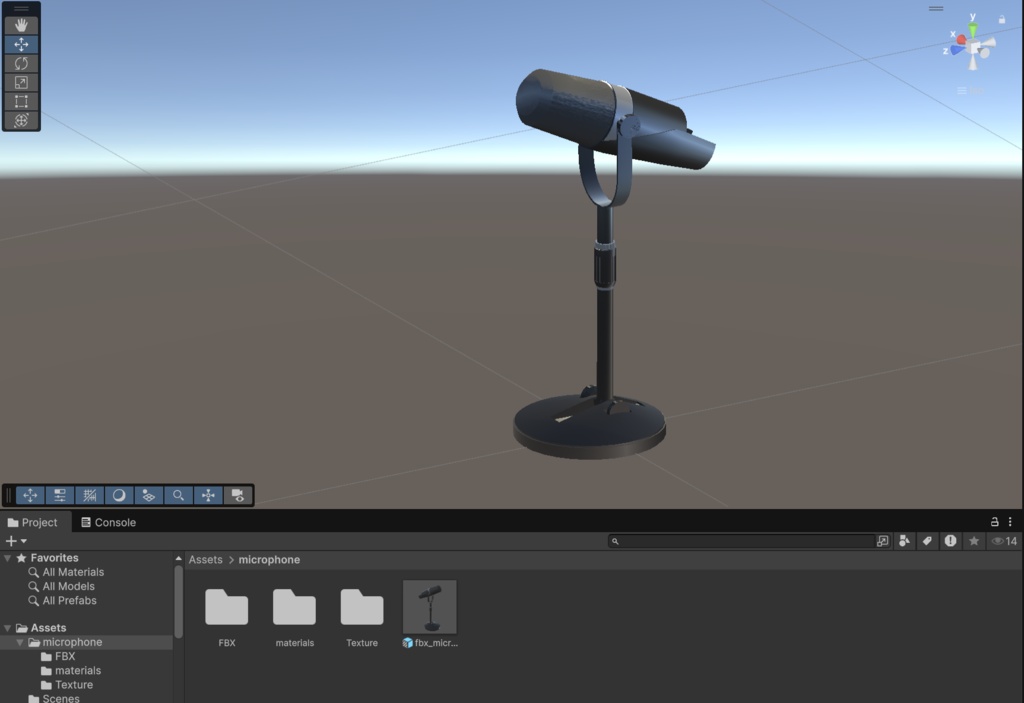Select the FBX folder icon in grid

227,607
